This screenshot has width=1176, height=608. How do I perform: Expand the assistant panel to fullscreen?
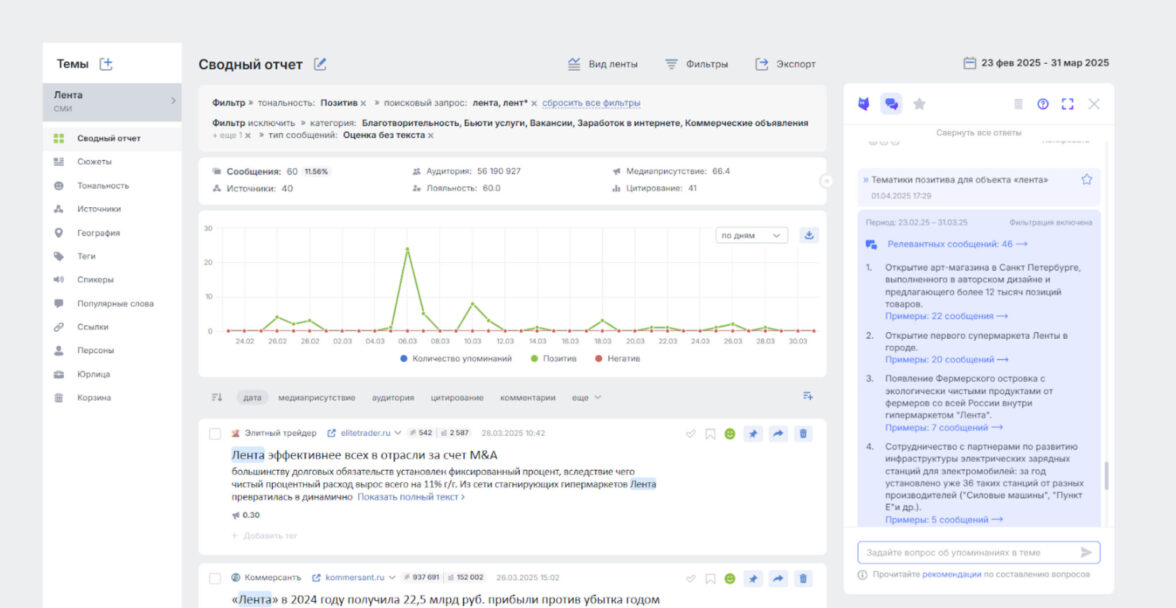(1068, 104)
